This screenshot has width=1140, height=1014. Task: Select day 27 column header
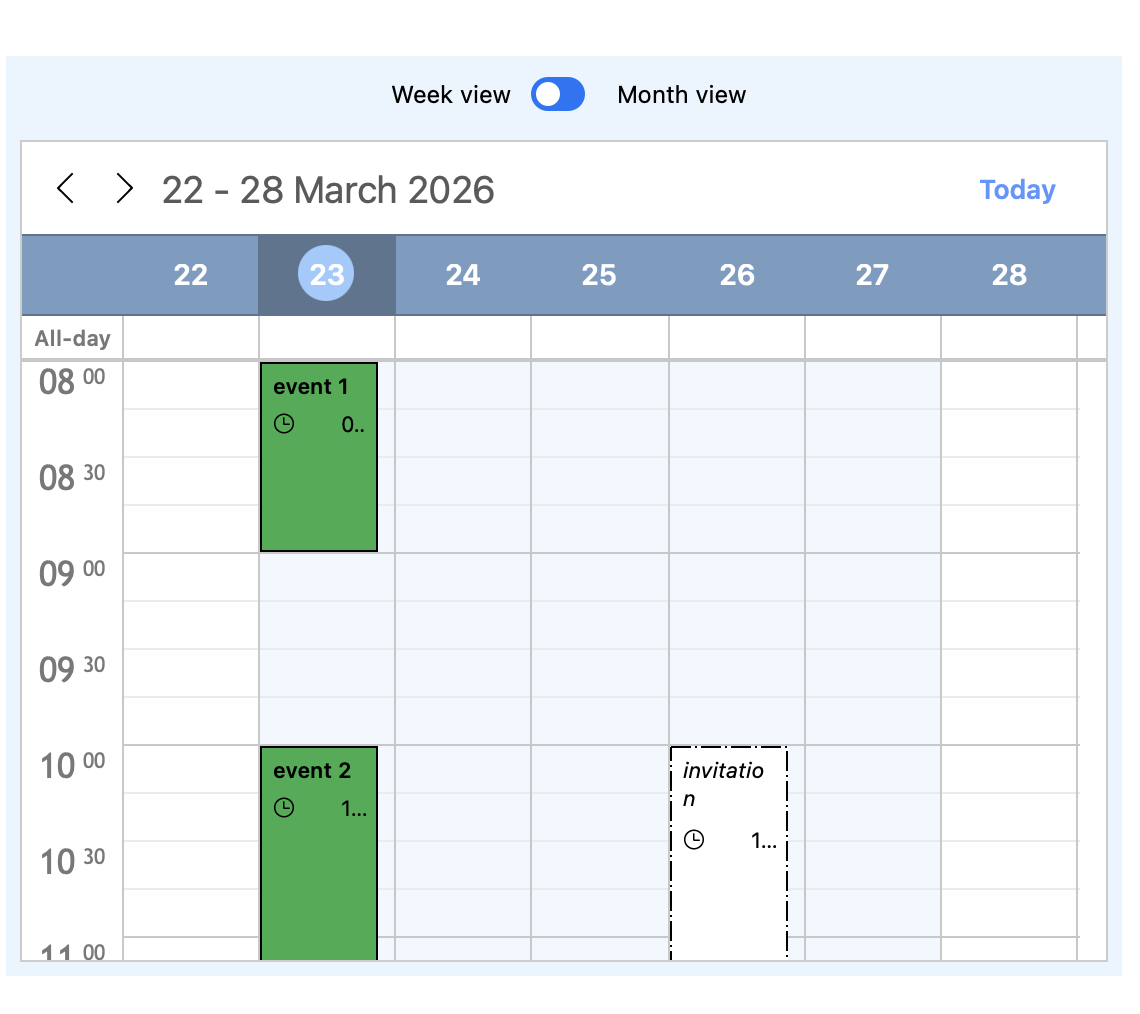tap(872, 275)
